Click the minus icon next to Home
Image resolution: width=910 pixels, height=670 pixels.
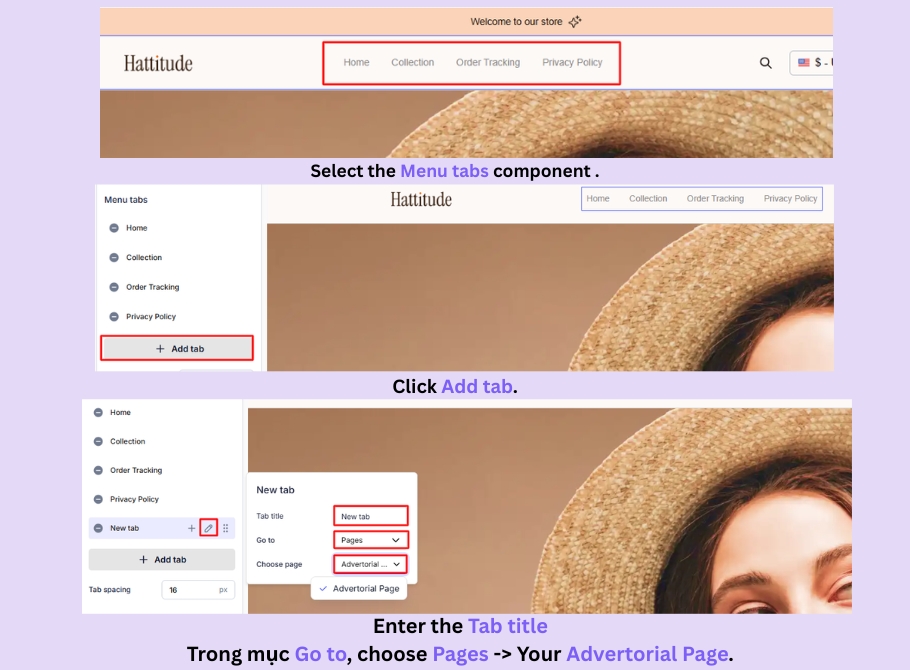pyautogui.click(x=98, y=412)
